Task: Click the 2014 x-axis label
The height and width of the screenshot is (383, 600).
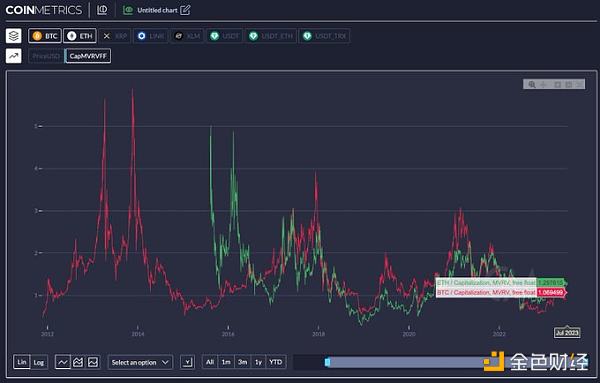Action: click(x=138, y=334)
